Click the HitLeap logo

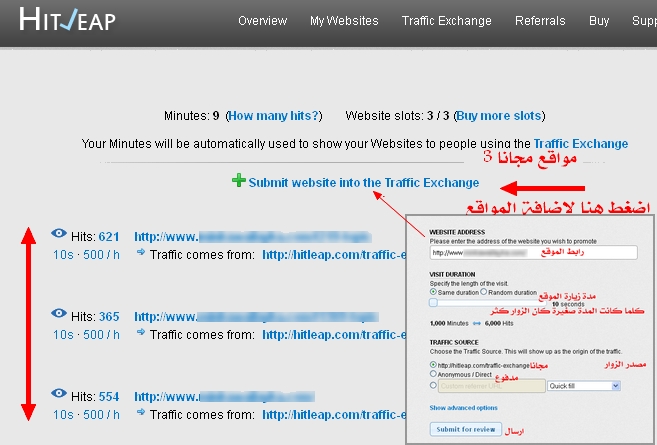pyautogui.click(x=67, y=20)
